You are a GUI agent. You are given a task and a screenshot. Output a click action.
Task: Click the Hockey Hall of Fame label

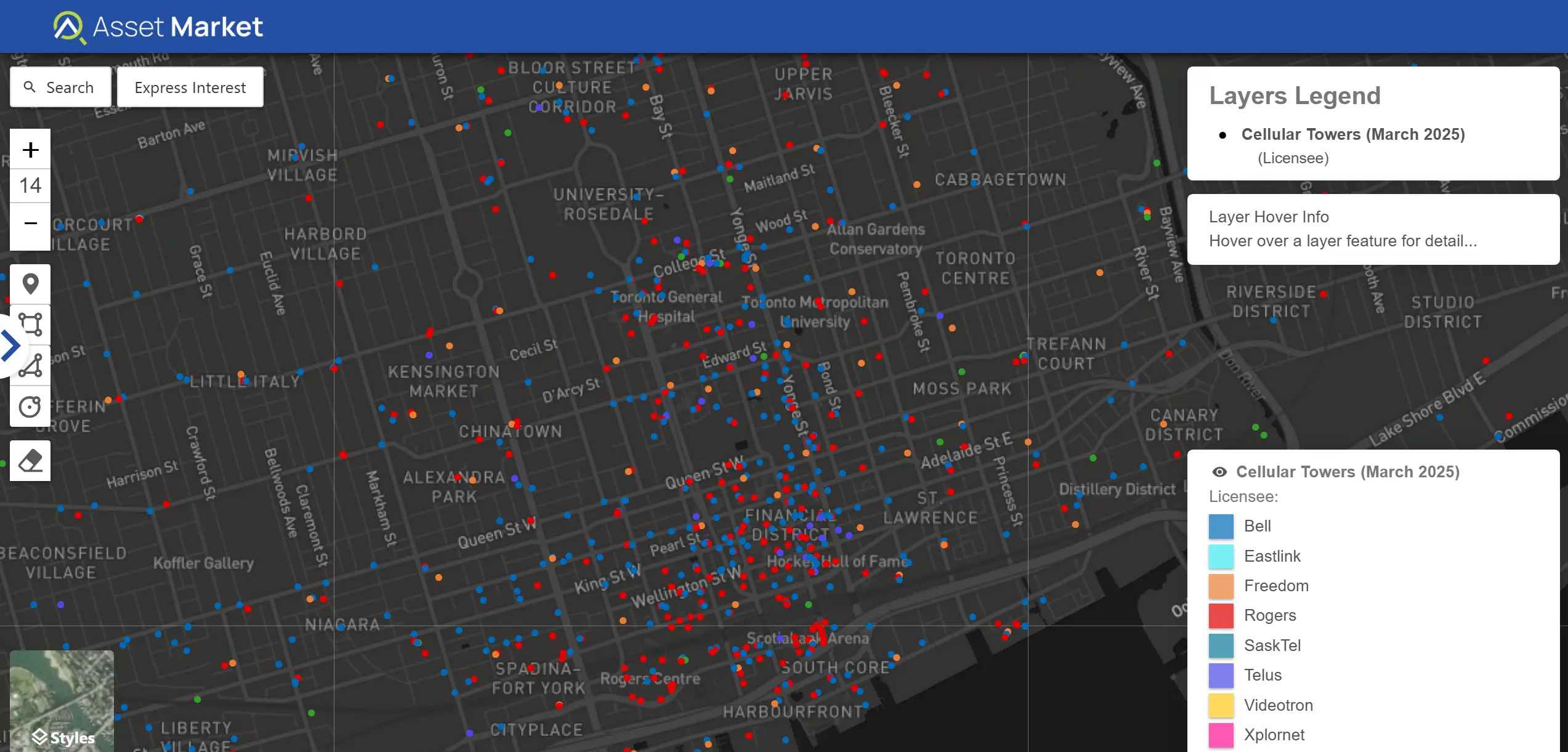tap(838, 562)
